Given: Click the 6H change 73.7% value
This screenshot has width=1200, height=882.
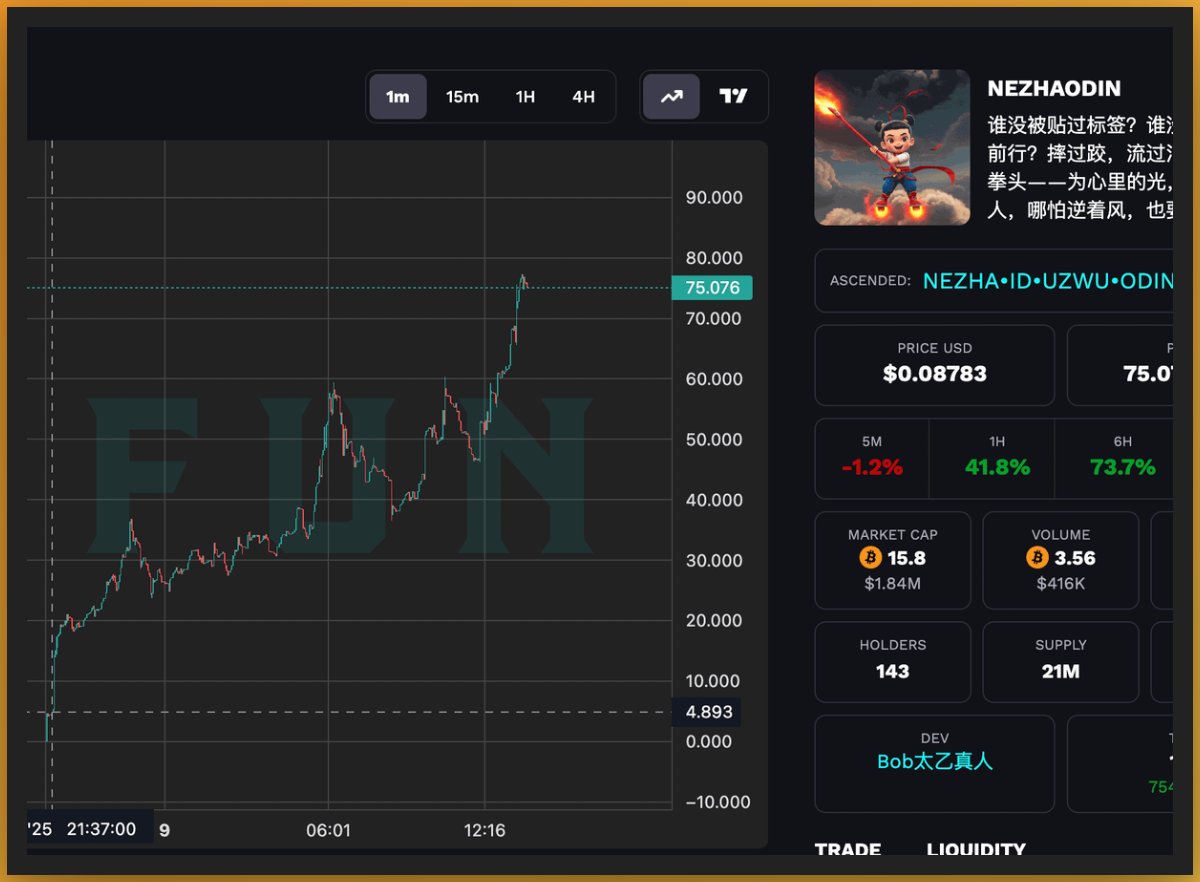Looking at the screenshot, I should 1123,467.
